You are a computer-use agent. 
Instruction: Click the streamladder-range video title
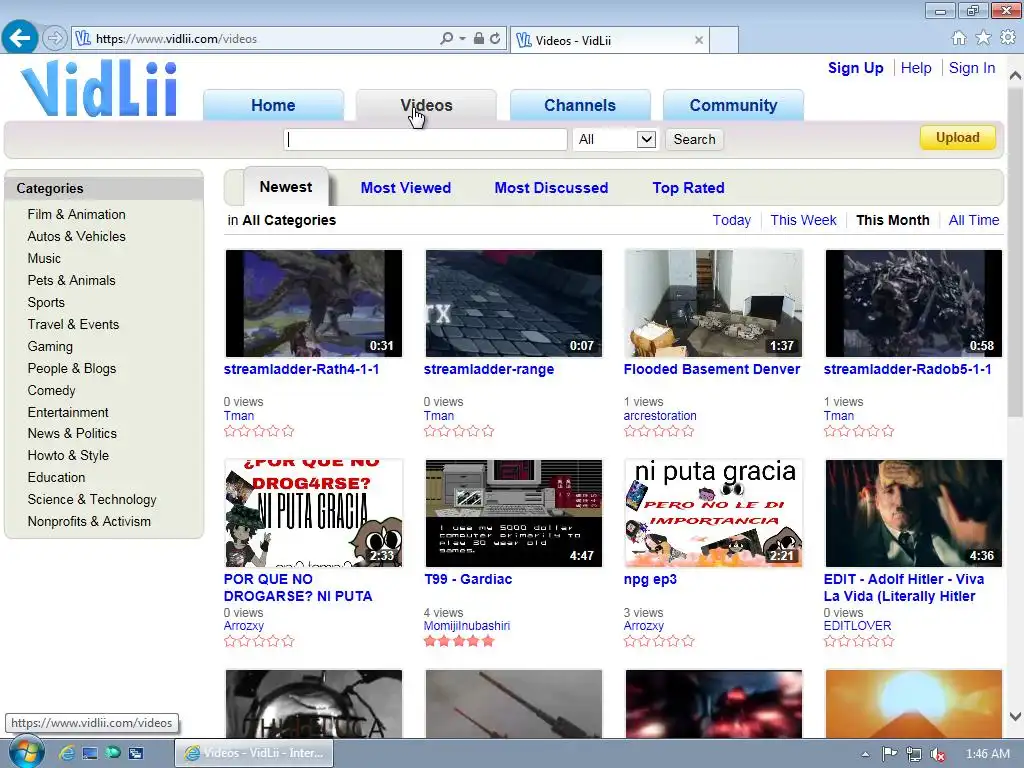488,369
